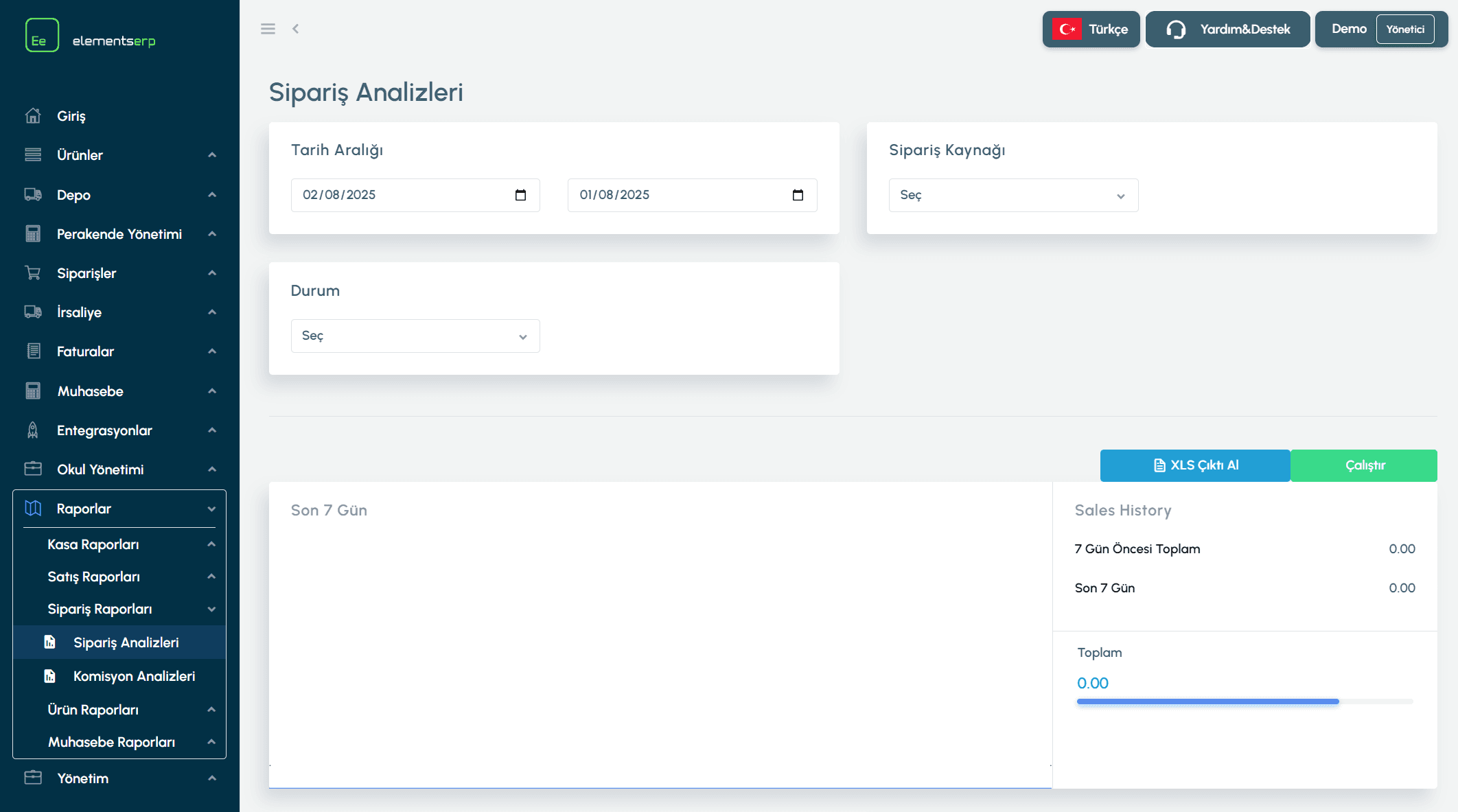Open Sipariş Analizleri report page

[126, 642]
